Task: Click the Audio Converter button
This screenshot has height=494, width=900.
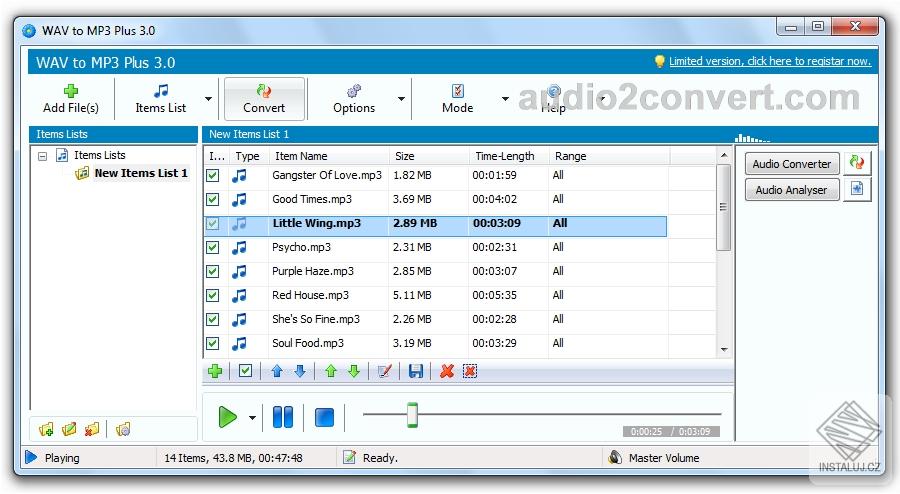Action: [x=792, y=164]
